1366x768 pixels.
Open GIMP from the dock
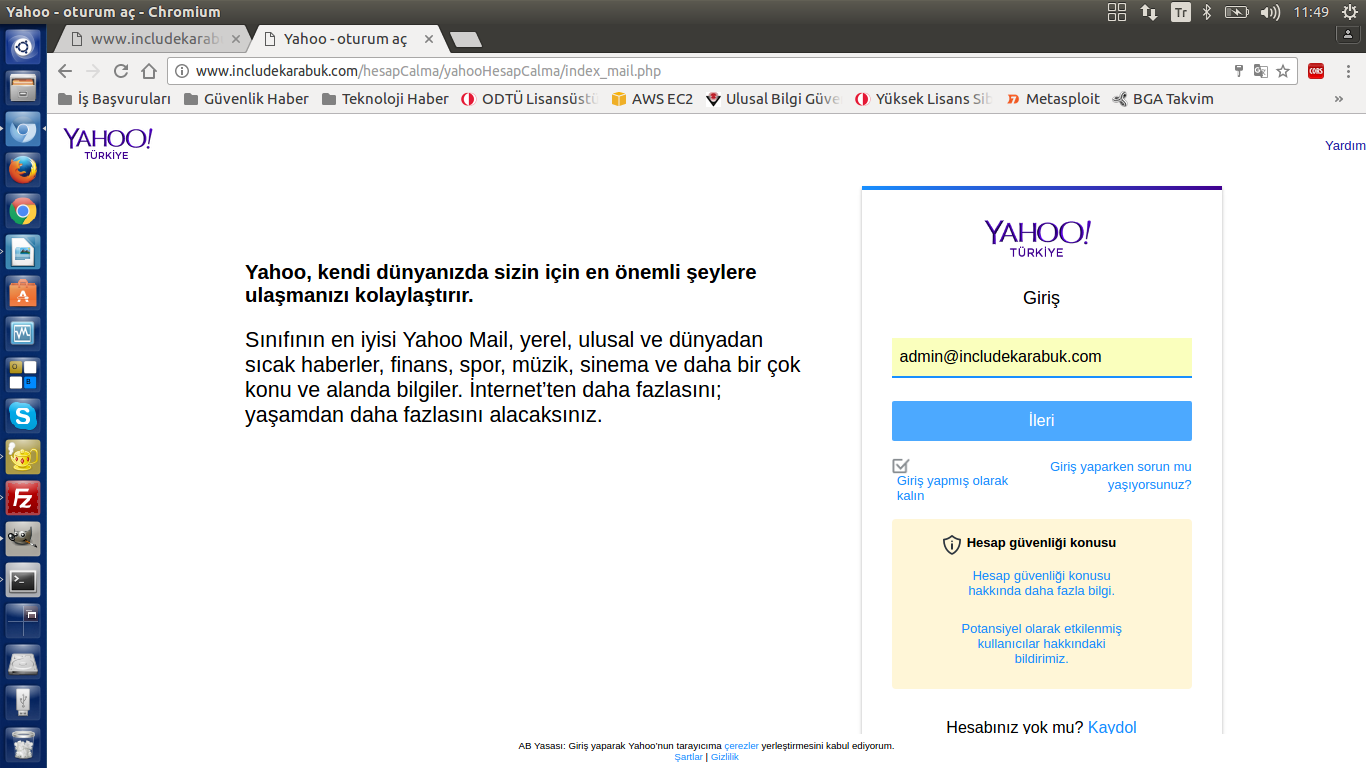(23, 539)
